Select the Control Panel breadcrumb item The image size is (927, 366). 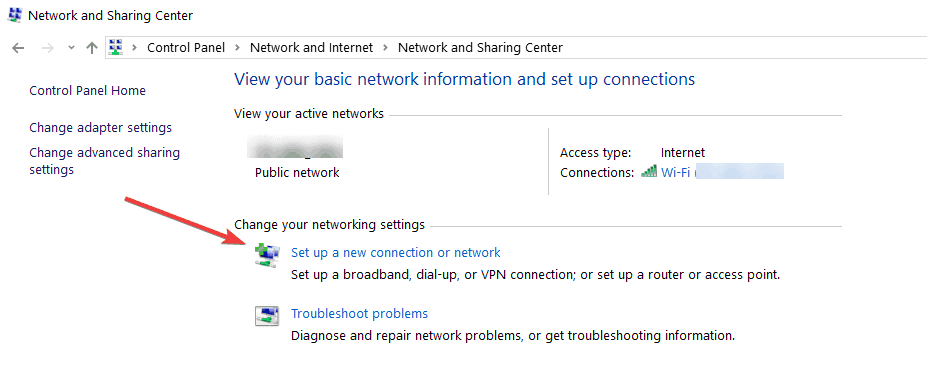pyautogui.click(x=186, y=48)
